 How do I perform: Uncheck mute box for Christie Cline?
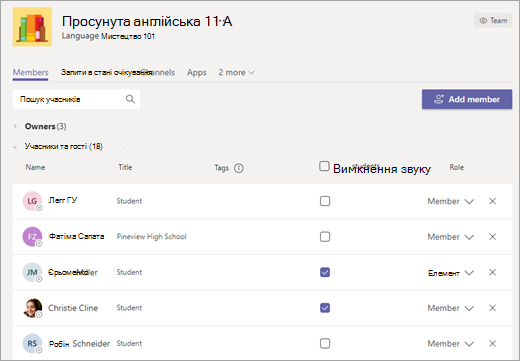click(325, 308)
